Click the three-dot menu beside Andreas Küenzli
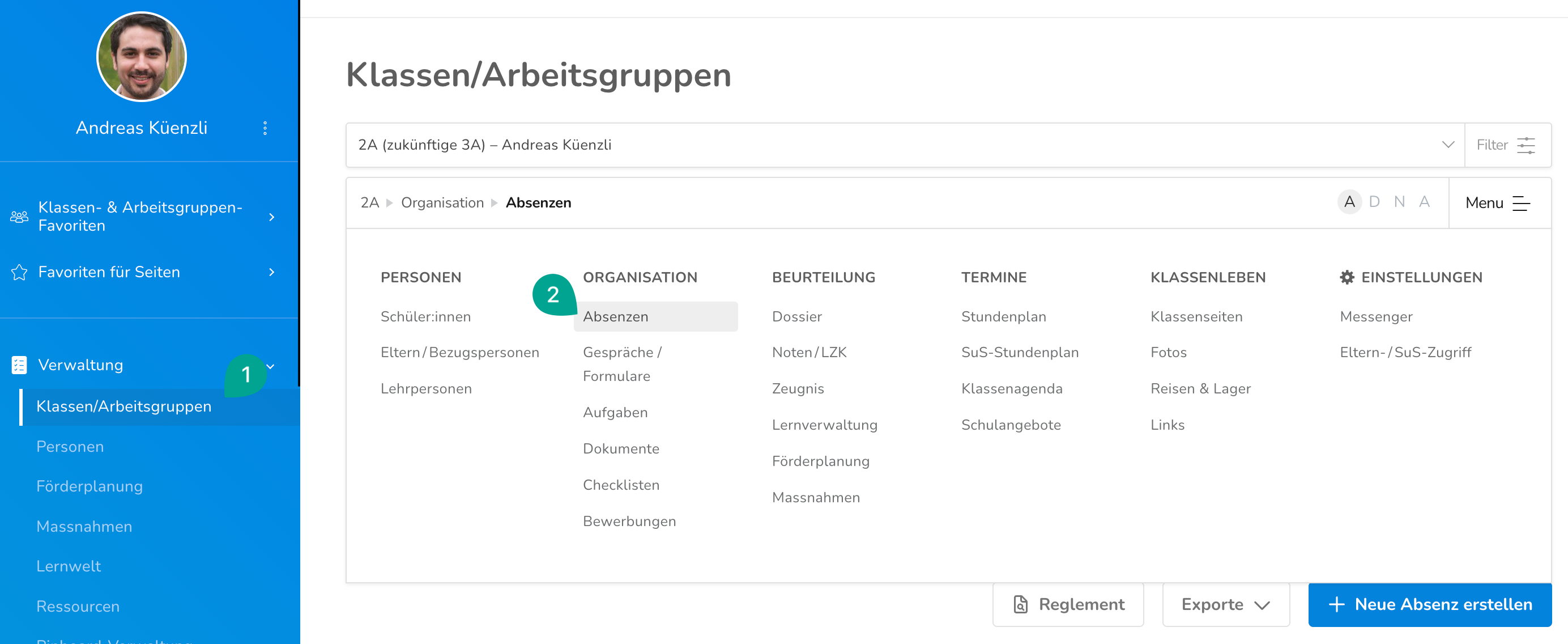1568x644 pixels. (x=265, y=128)
